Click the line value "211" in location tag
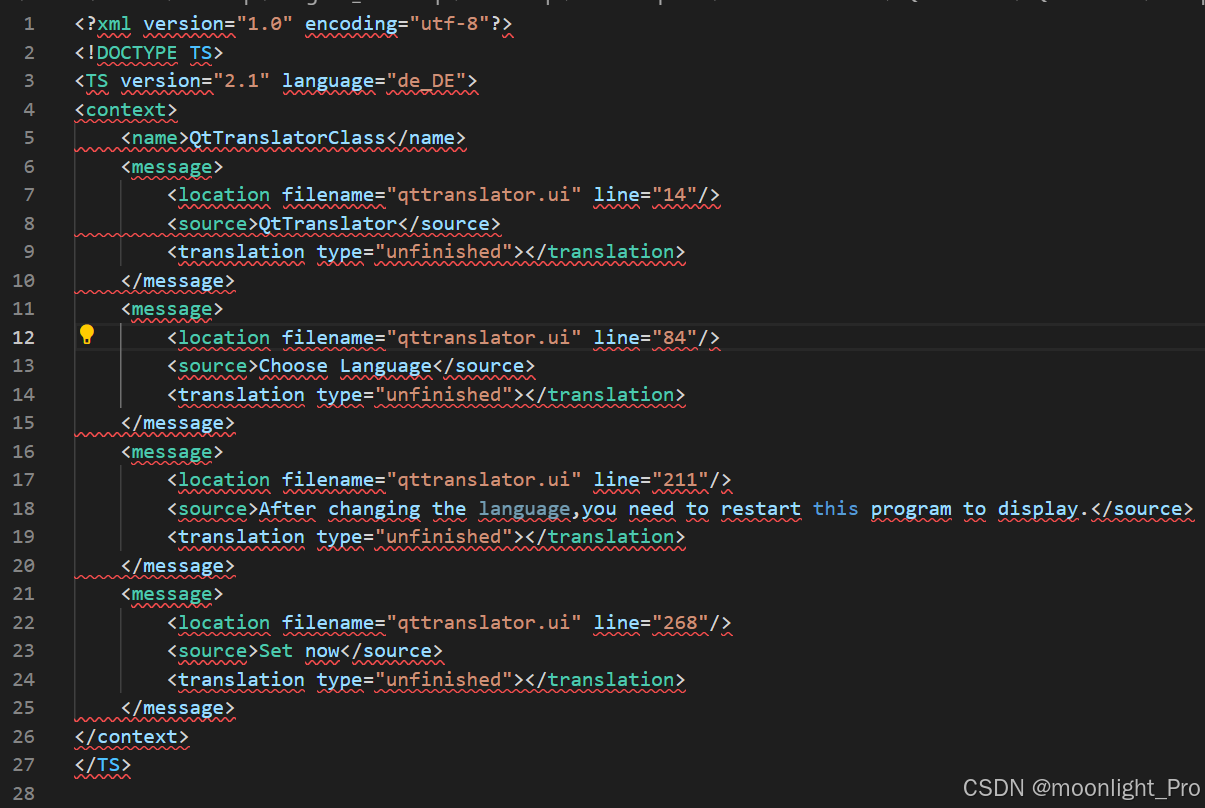1205x808 pixels. point(681,479)
